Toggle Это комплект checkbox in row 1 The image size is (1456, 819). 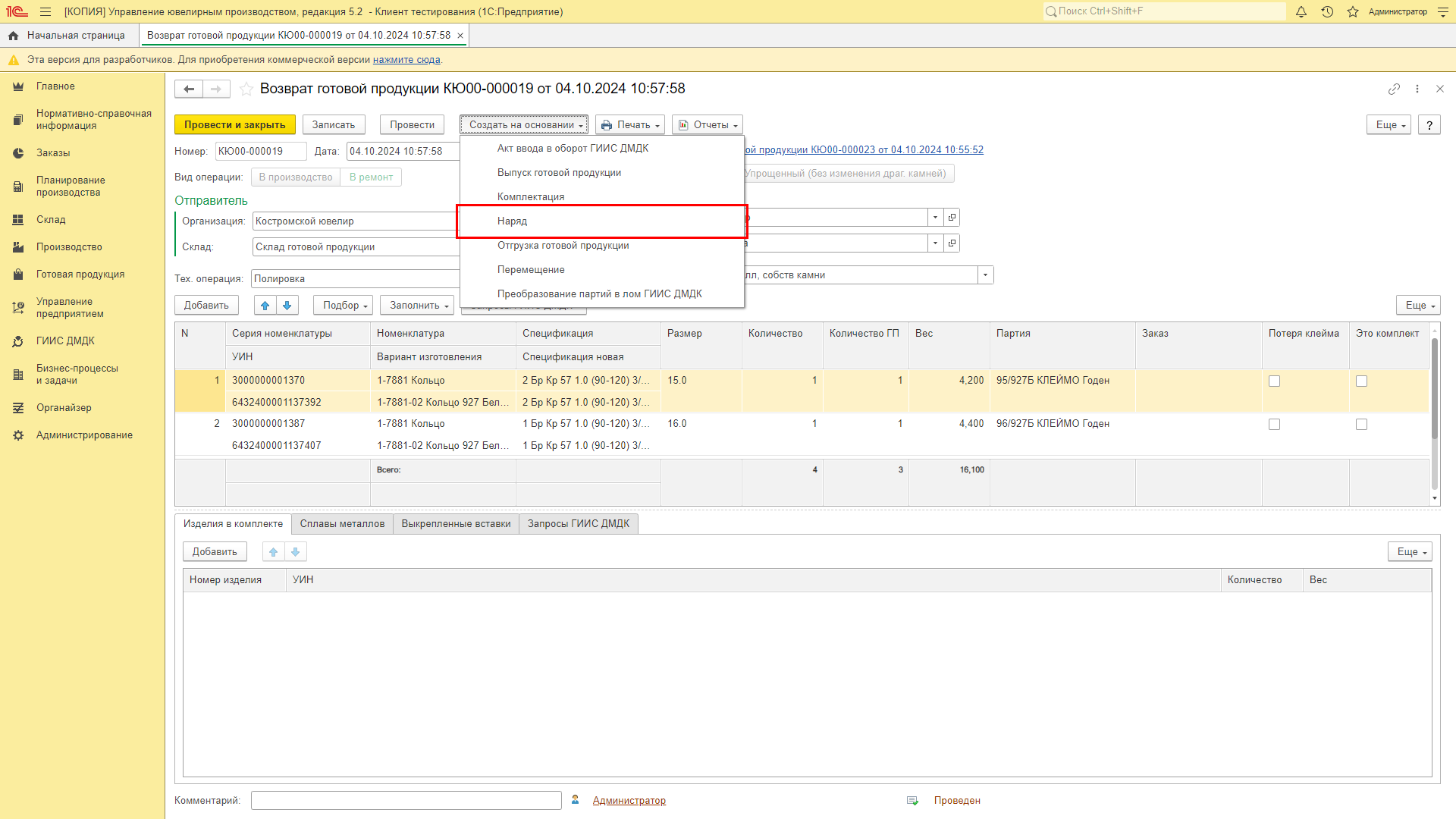[1361, 381]
